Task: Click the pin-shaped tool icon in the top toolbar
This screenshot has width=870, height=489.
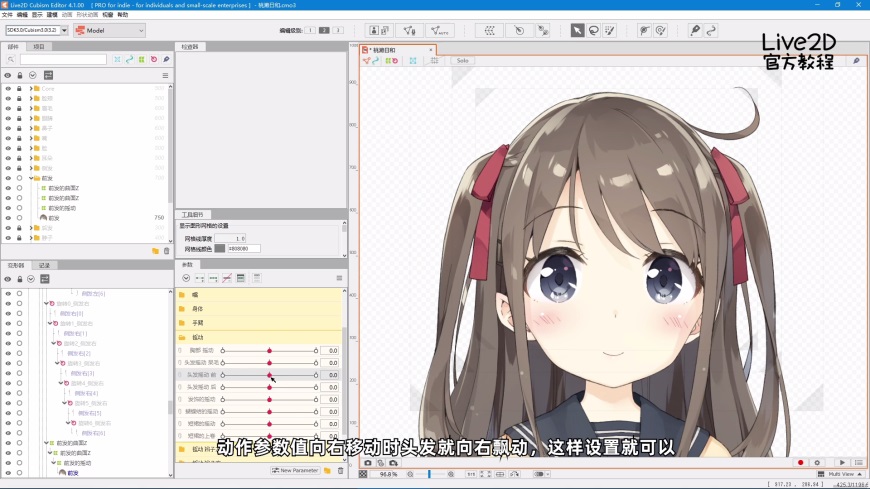Action: click(x=695, y=31)
